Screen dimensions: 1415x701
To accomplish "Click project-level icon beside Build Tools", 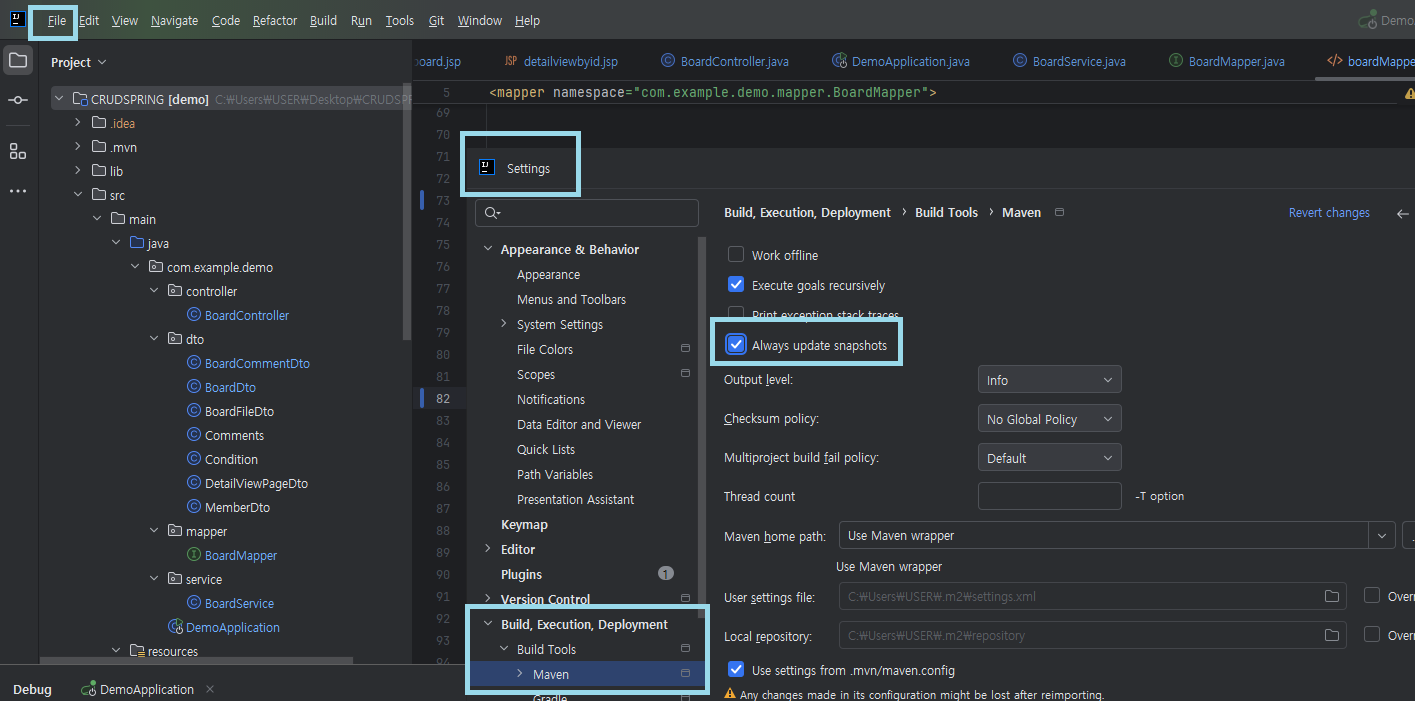I will tap(685, 649).
